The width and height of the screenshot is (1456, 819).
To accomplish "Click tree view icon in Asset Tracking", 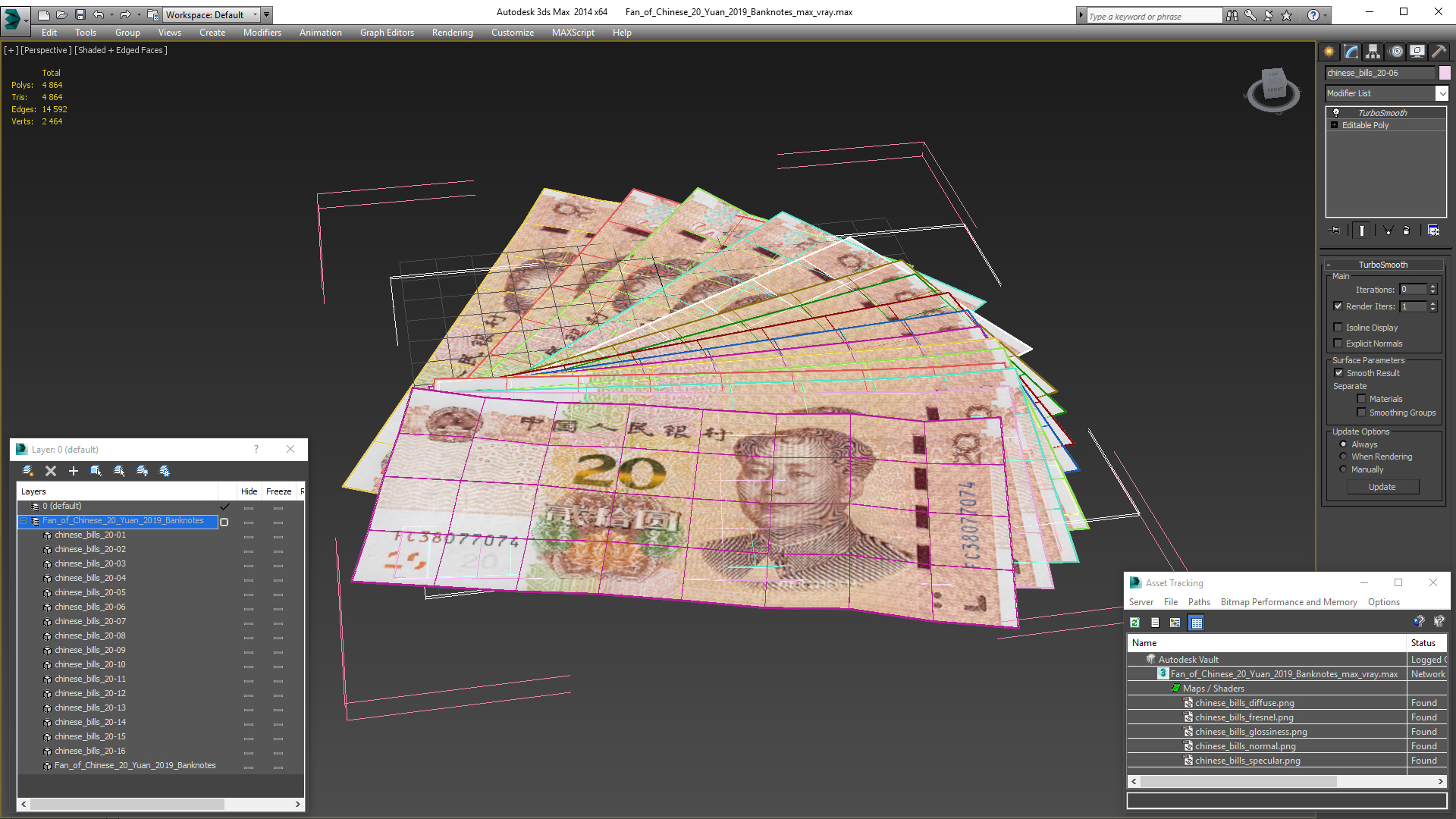I will 1175,623.
